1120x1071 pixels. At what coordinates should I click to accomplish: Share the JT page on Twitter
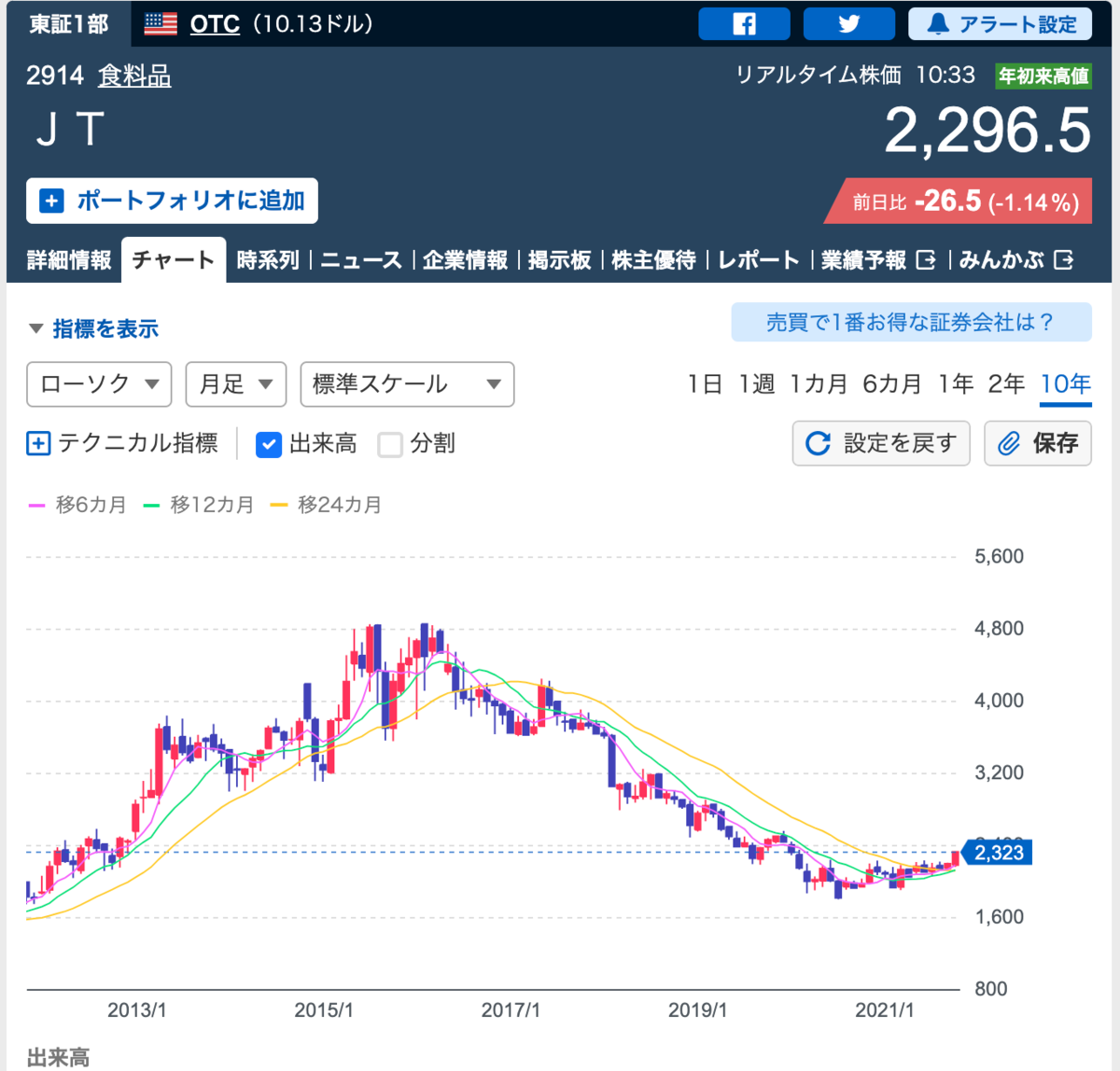[848, 24]
